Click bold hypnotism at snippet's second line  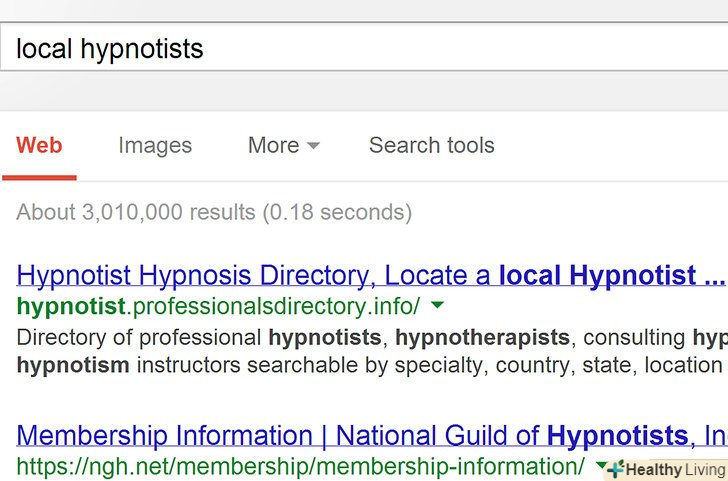coord(73,365)
